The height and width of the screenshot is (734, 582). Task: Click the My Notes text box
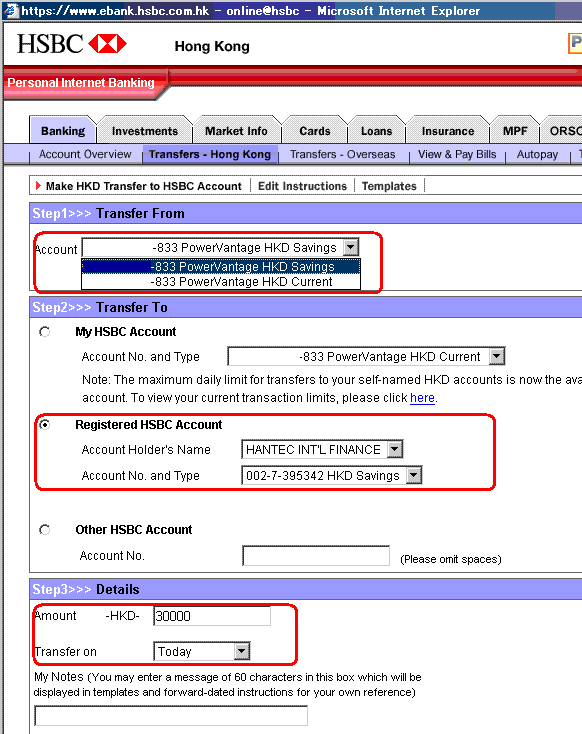click(x=171, y=716)
